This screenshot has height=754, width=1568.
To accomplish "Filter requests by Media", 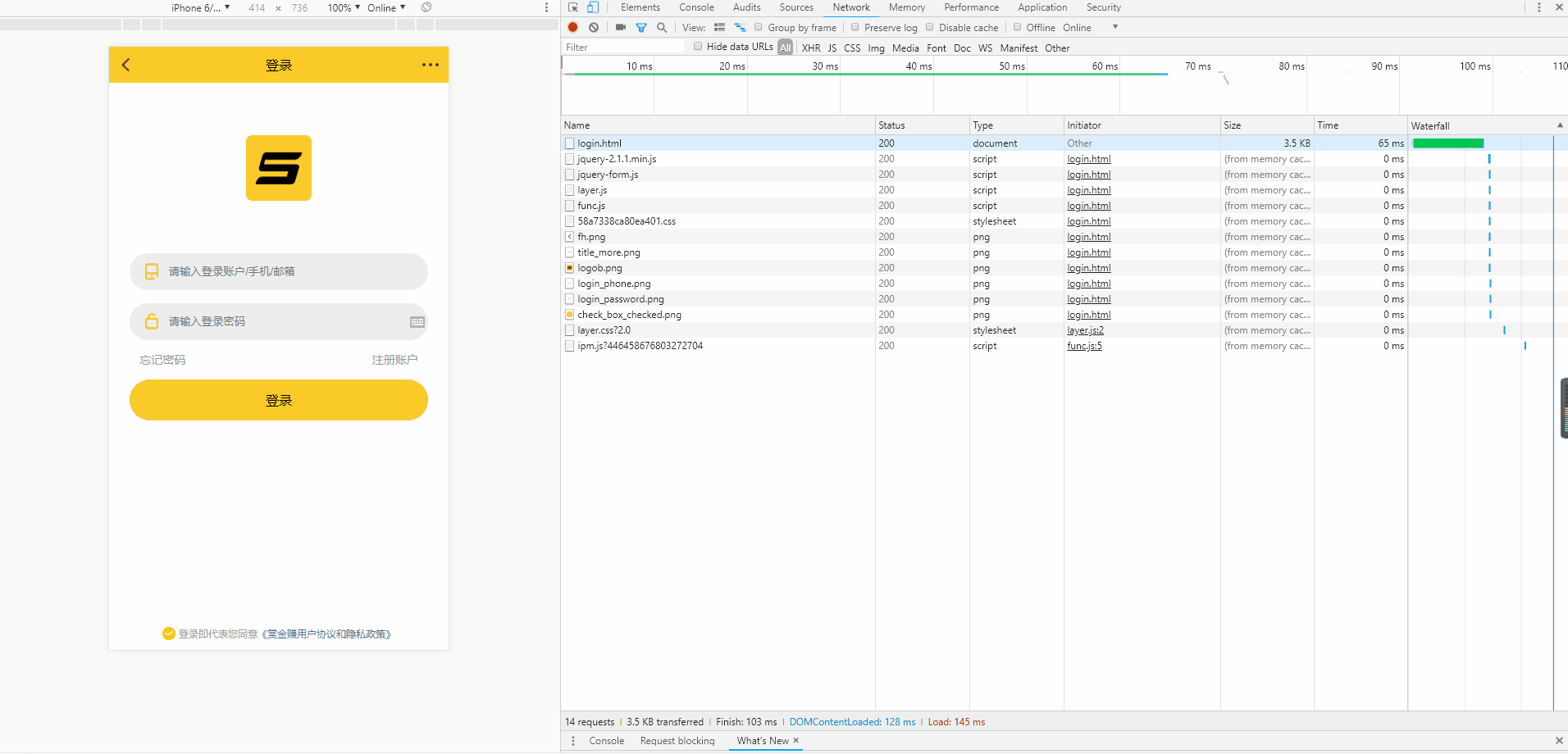I will pyautogui.click(x=905, y=48).
